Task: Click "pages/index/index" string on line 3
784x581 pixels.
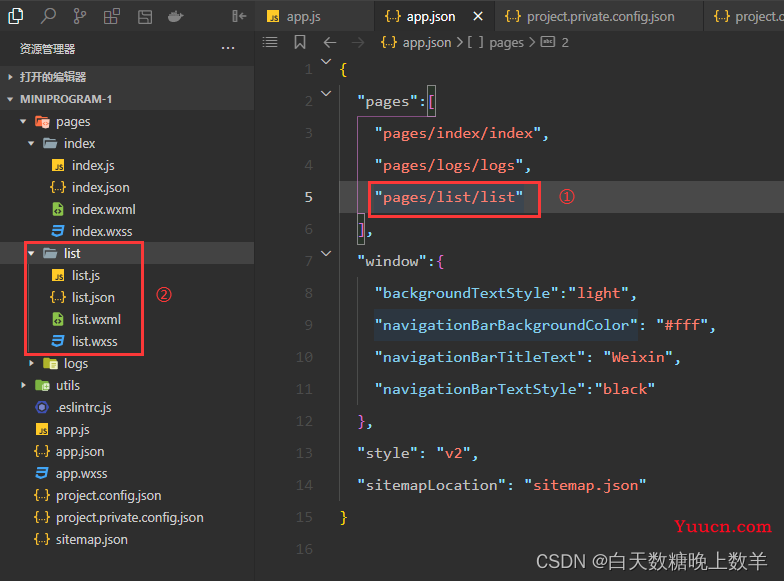Action: click(x=458, y=134)
